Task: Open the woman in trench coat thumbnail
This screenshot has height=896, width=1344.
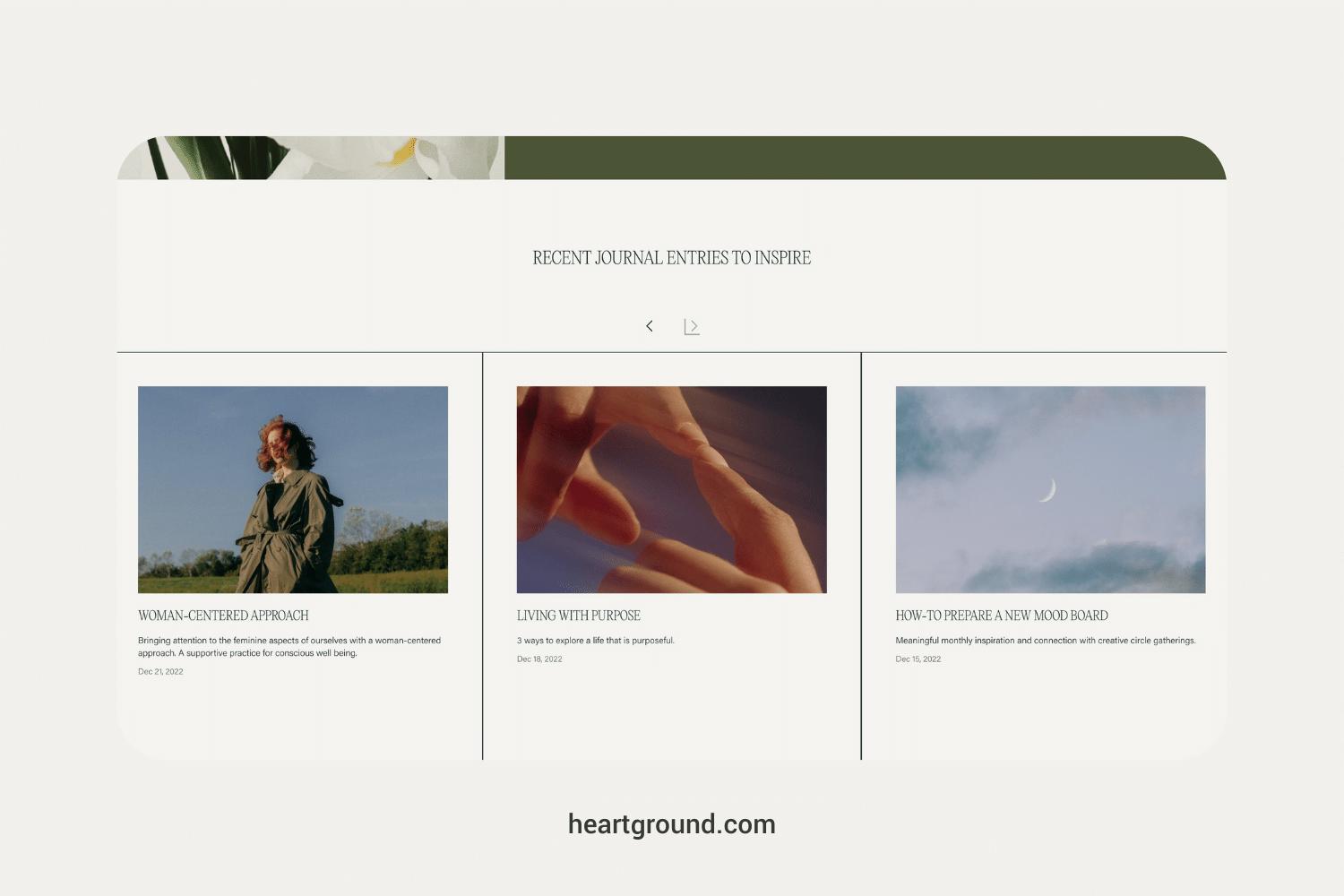Action: [293, 489]
